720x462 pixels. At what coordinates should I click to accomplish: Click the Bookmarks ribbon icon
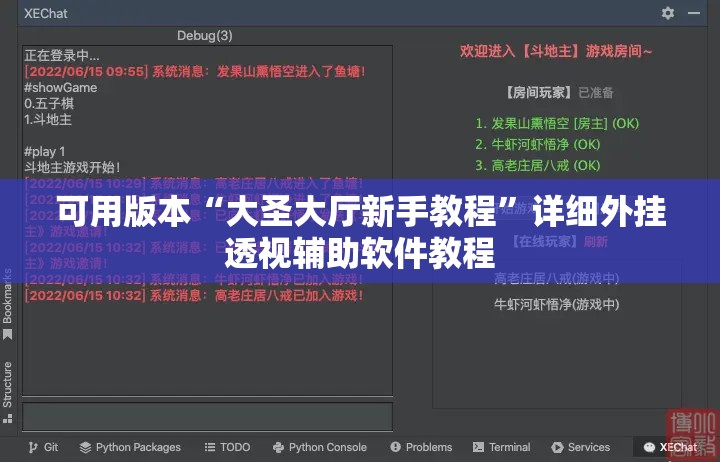[x=7, y=334]
